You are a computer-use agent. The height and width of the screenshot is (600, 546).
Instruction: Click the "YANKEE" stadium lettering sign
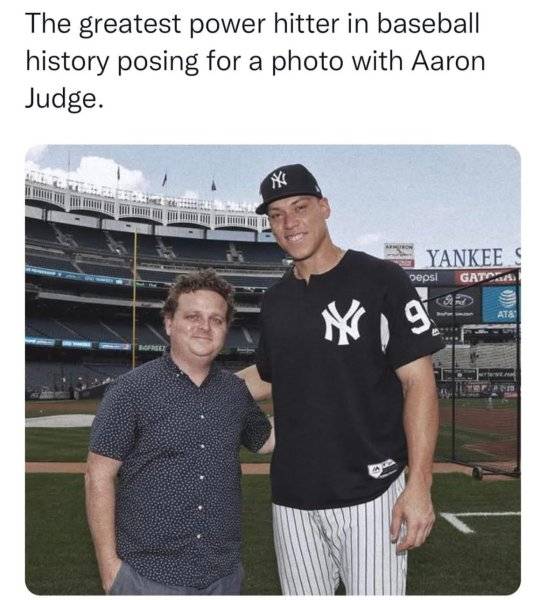(465, 258)
